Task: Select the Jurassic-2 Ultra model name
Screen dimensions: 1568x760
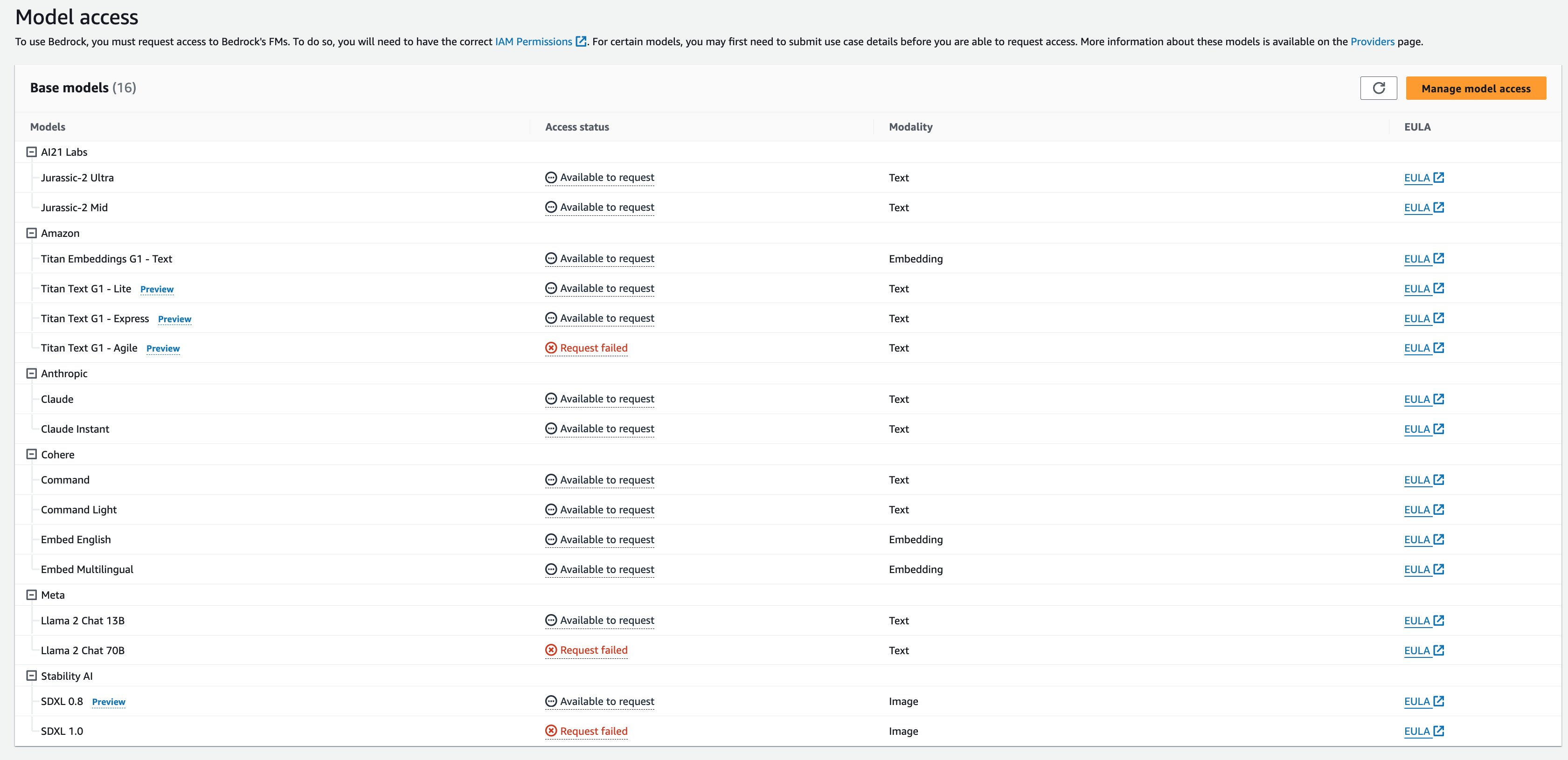Action: [x=77, y=178]
